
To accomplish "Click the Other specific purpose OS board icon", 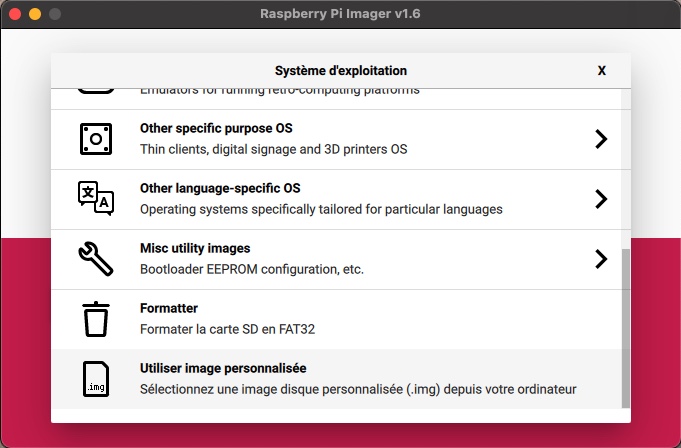I will 96,139.
